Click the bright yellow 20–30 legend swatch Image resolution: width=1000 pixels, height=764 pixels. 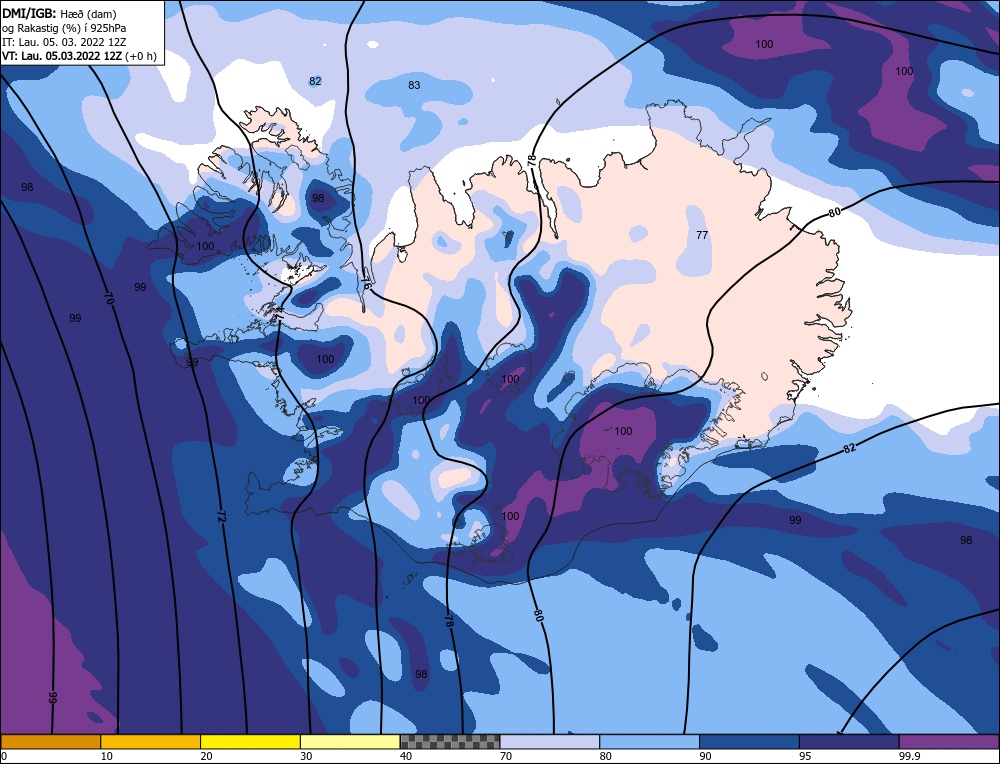click(250, 741)
